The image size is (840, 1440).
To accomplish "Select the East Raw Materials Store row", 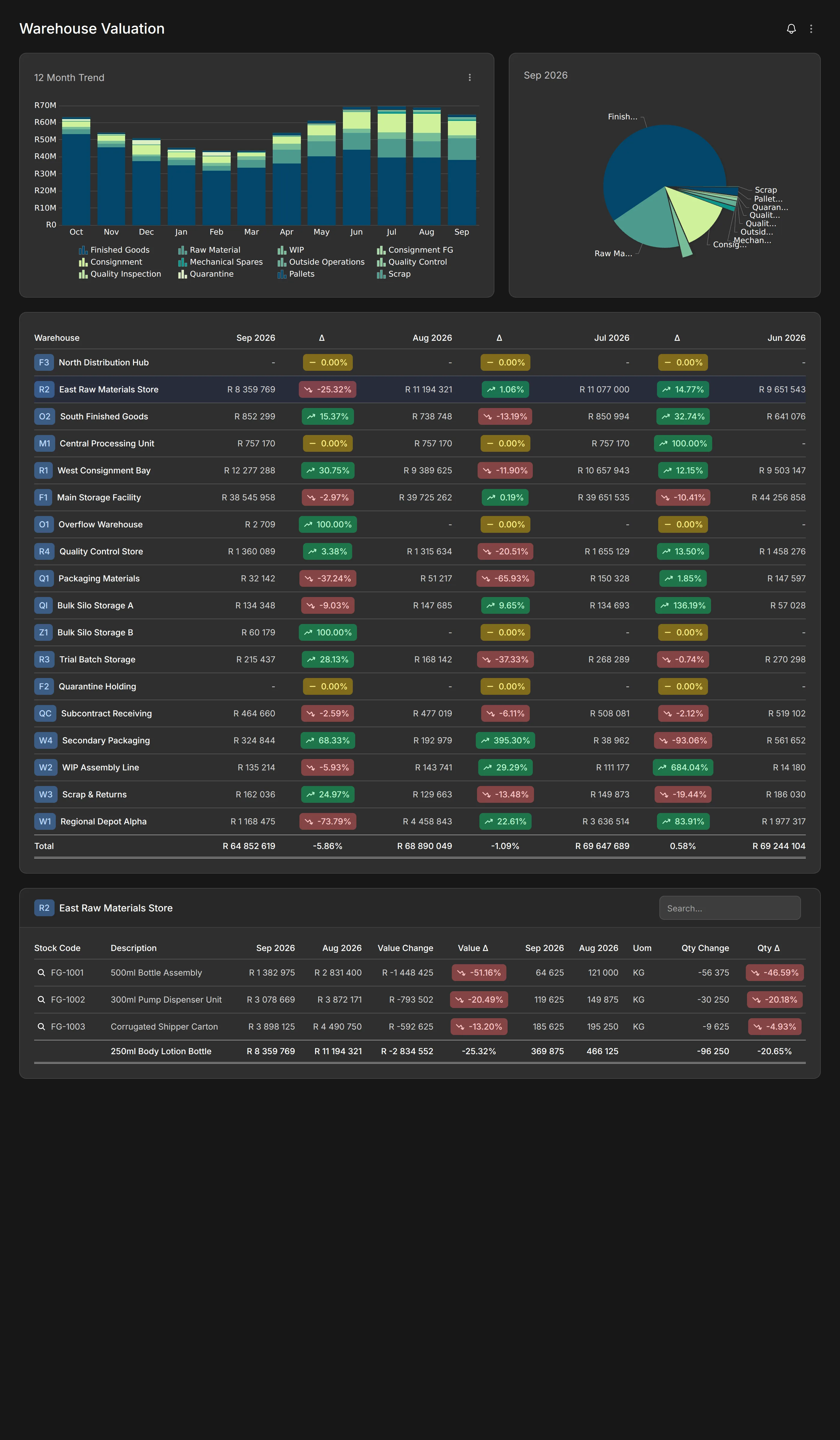I will point(420,389).
